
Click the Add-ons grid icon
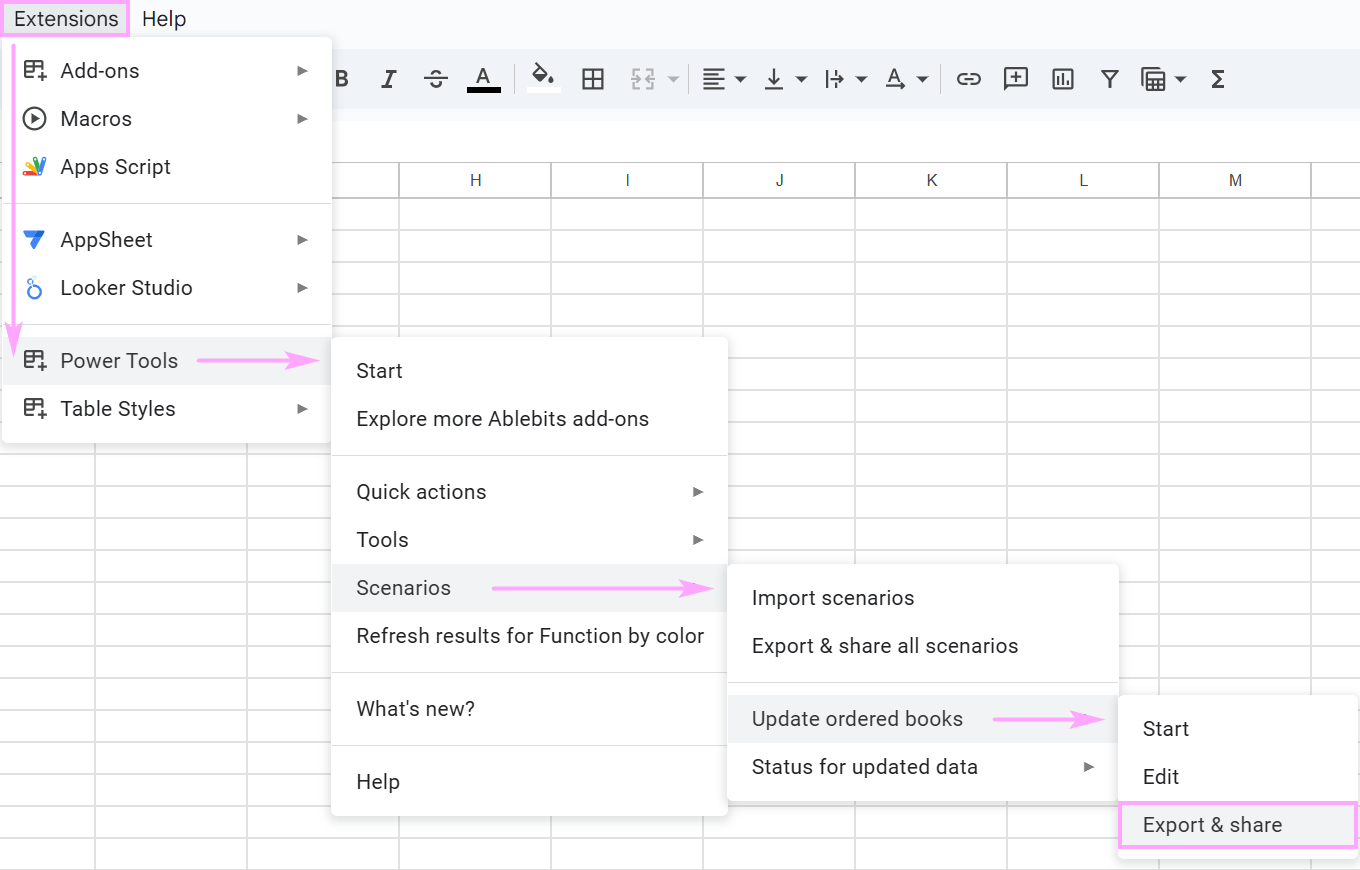coord(35,70)
